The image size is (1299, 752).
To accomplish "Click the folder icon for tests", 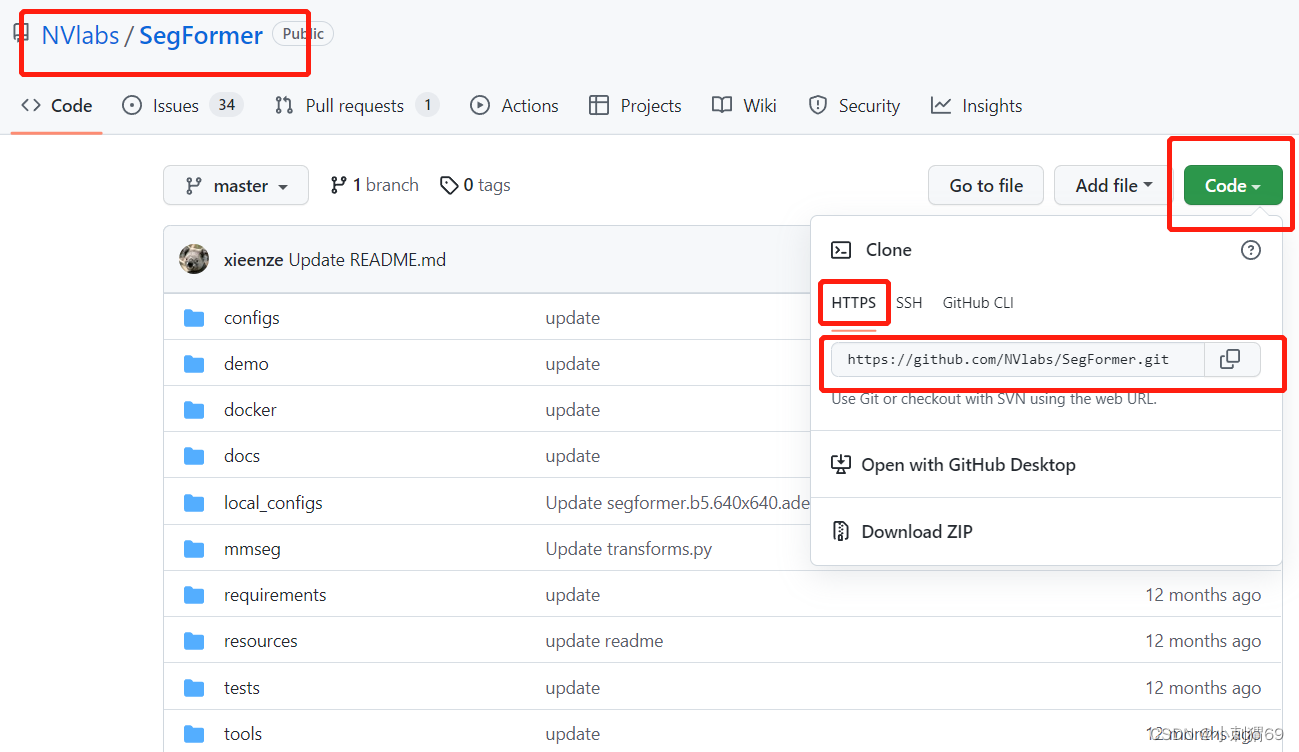I will click(194, 687).
